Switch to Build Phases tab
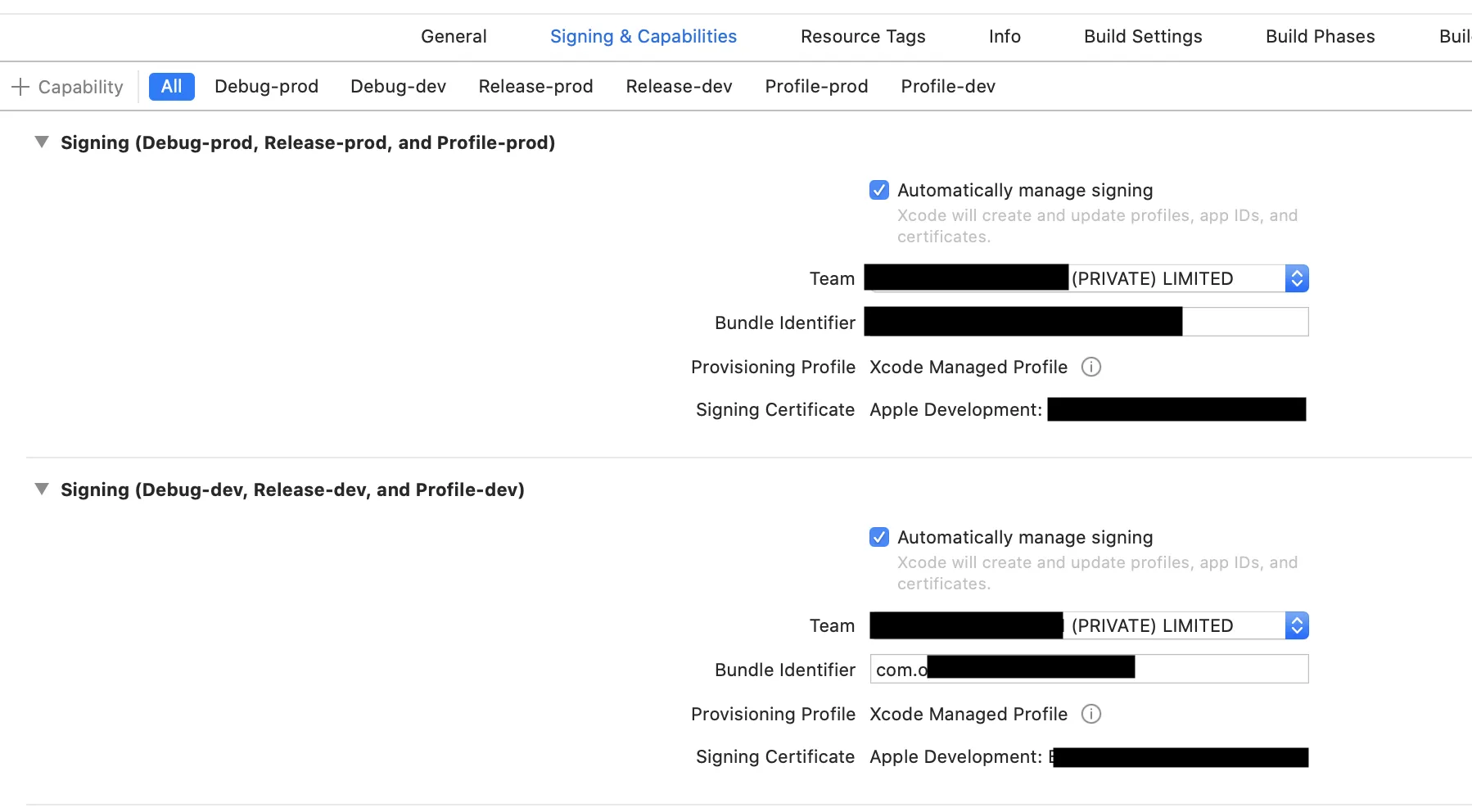The width and height of the screenshot is (1472, 812). coord(1320,37)
